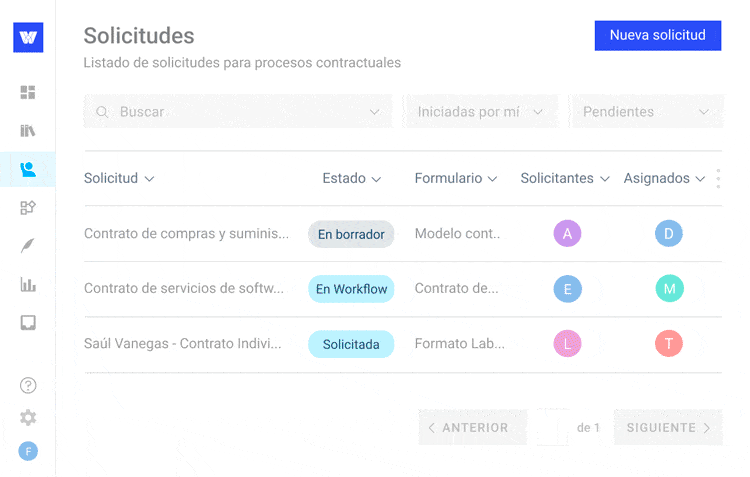Click asignado avatar D
The height and width of the screenshot is (477, 750).
coord(669,233)
